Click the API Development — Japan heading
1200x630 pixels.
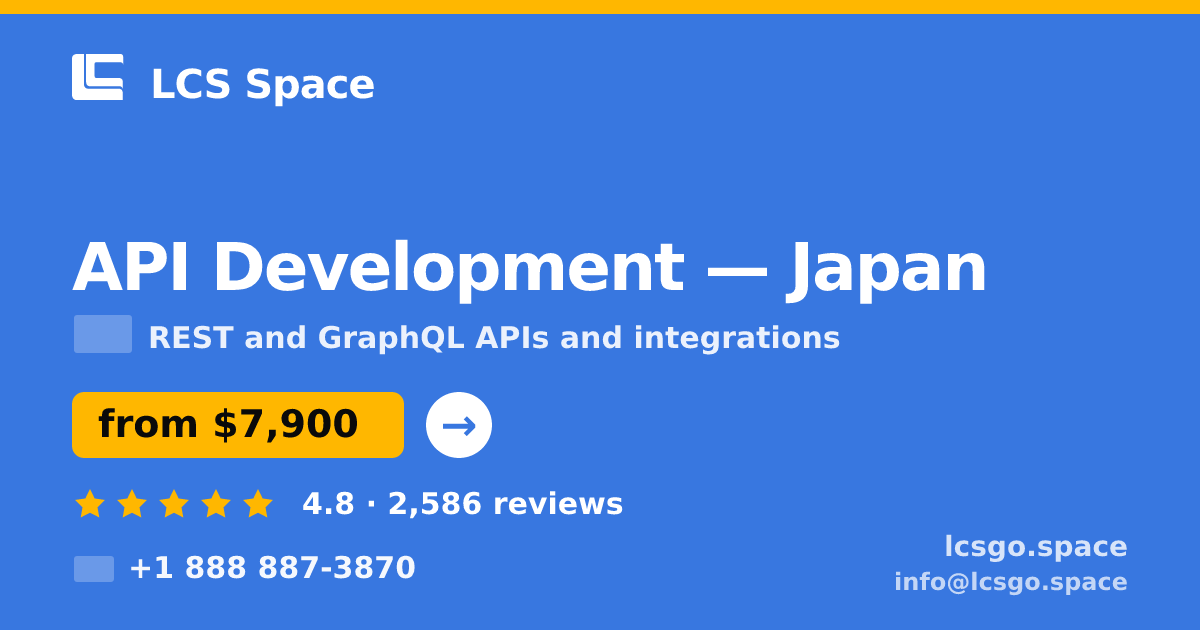pyautogui.click(x=529, y=268)
